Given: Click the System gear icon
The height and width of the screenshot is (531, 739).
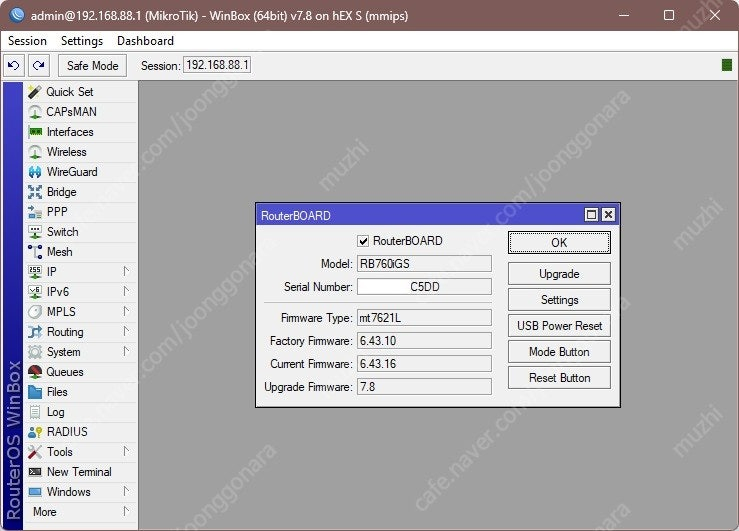Looking at the screenshot, I should (x=35, y=352).
